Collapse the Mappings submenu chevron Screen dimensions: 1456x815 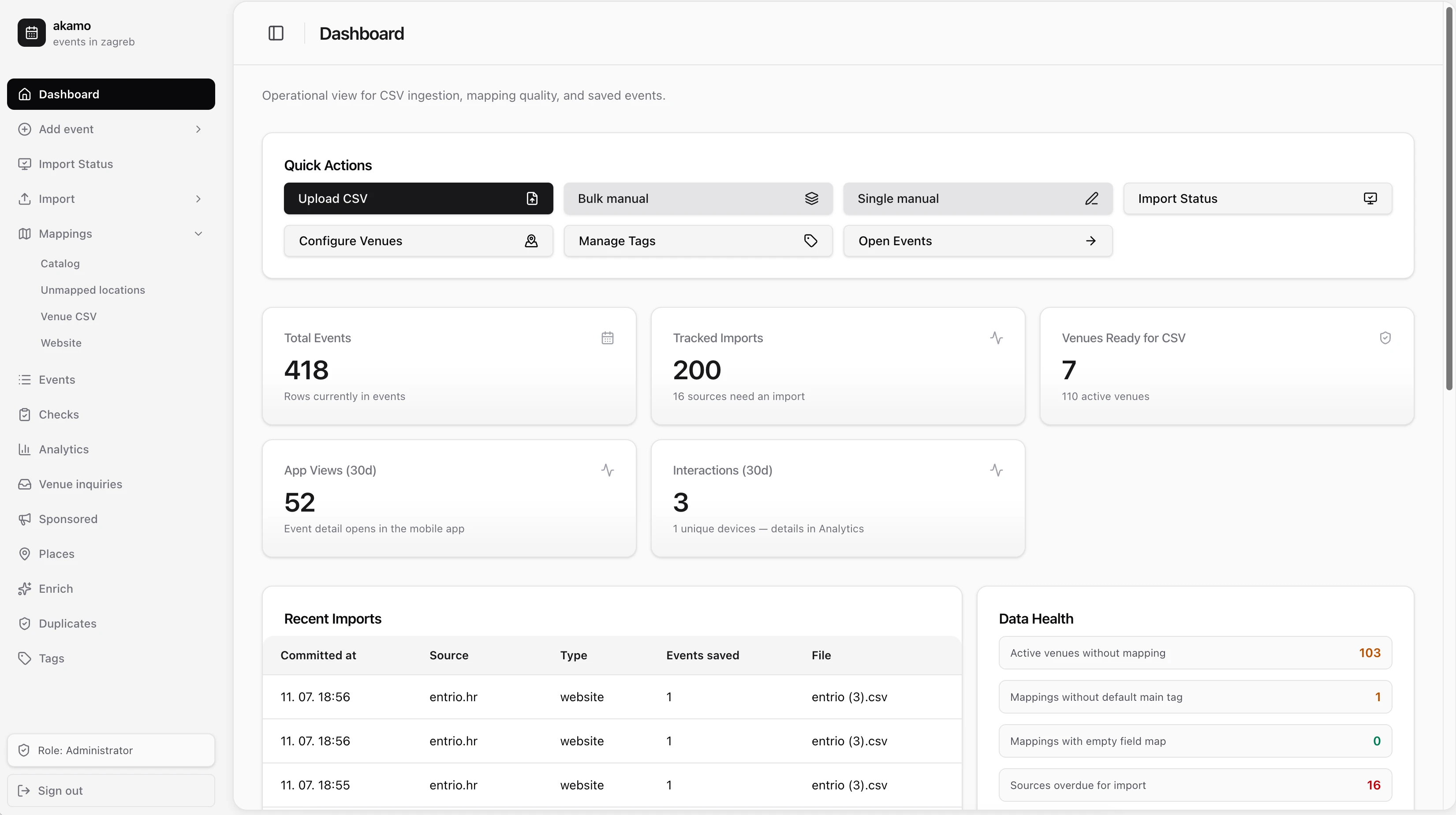point(198,233)
